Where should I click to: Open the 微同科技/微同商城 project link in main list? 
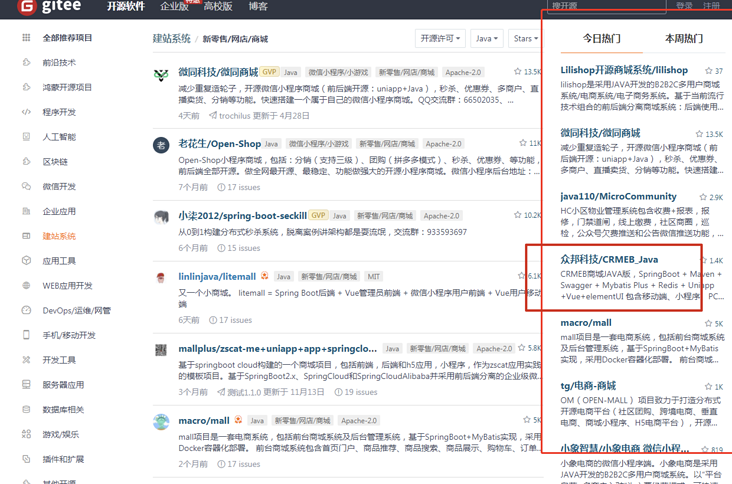218,72
